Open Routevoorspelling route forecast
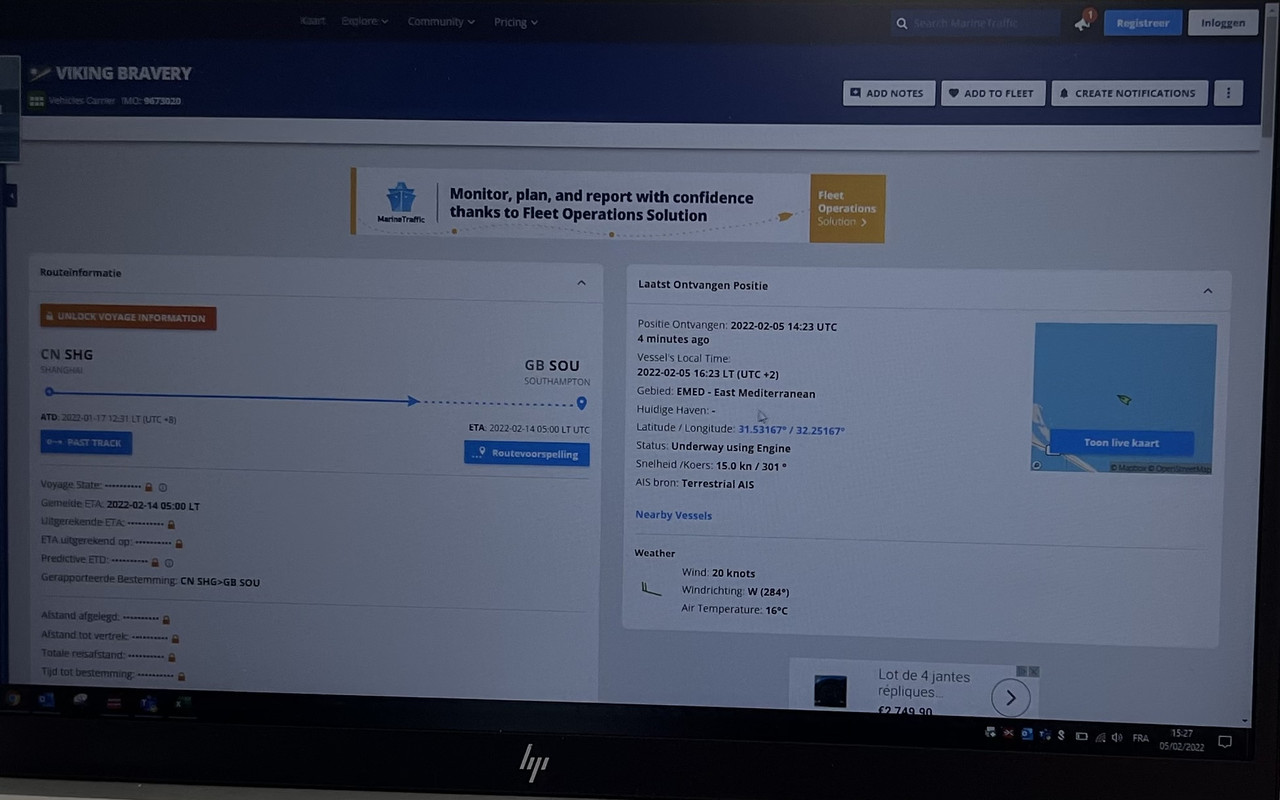 click(527, 453)
